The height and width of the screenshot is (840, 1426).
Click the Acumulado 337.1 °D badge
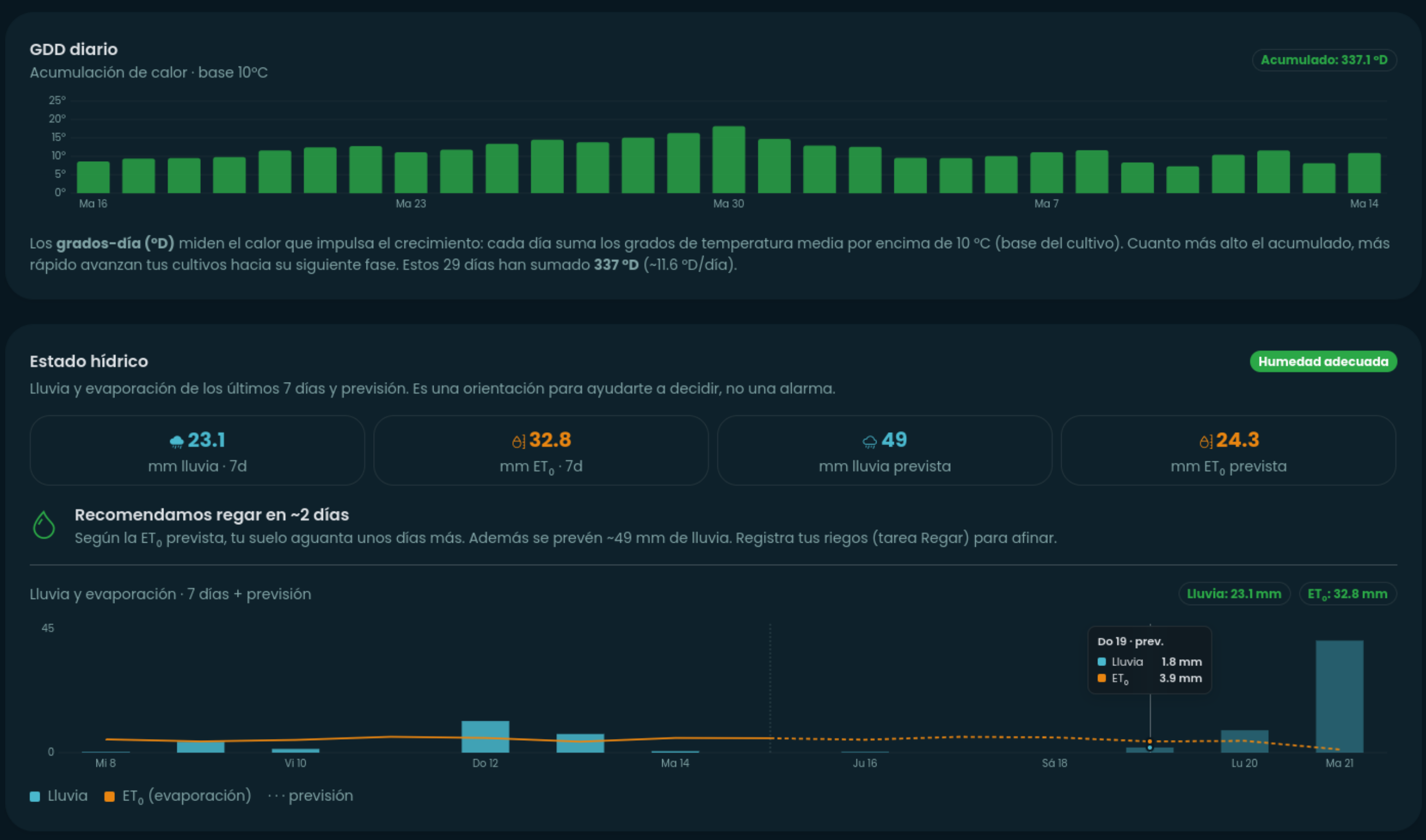point(1323,60)
